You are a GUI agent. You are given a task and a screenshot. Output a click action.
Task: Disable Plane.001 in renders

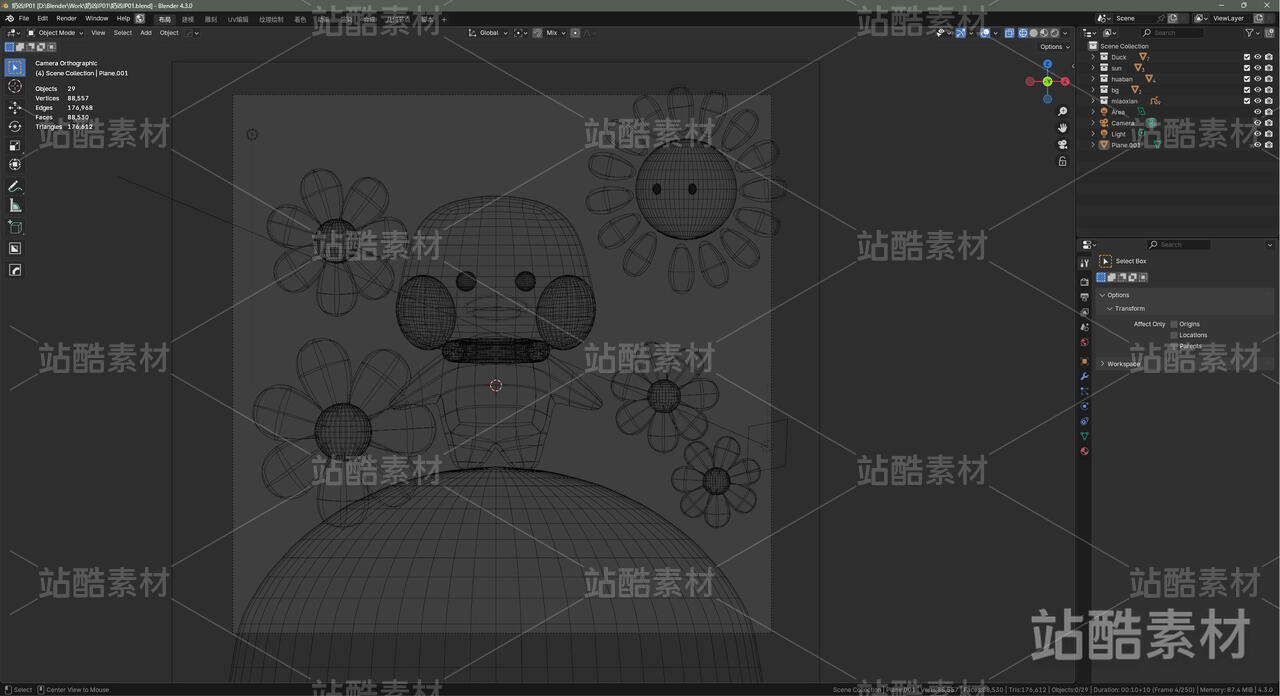pos(1269,145)
